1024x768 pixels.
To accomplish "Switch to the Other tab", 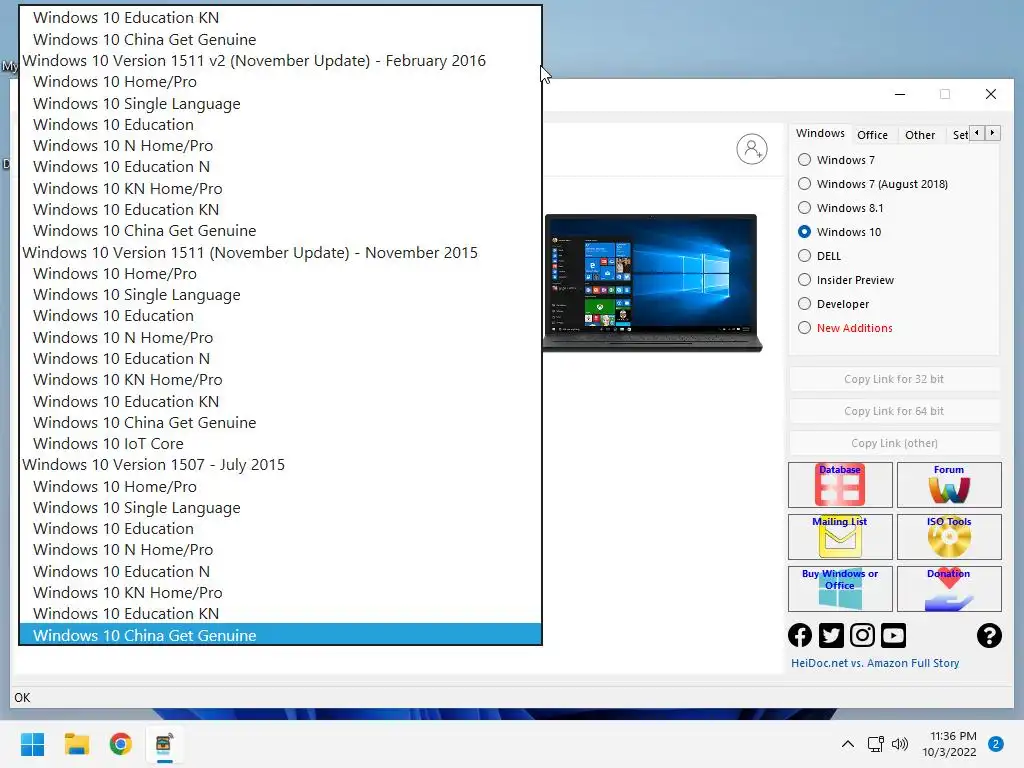I will coord(920,135).
